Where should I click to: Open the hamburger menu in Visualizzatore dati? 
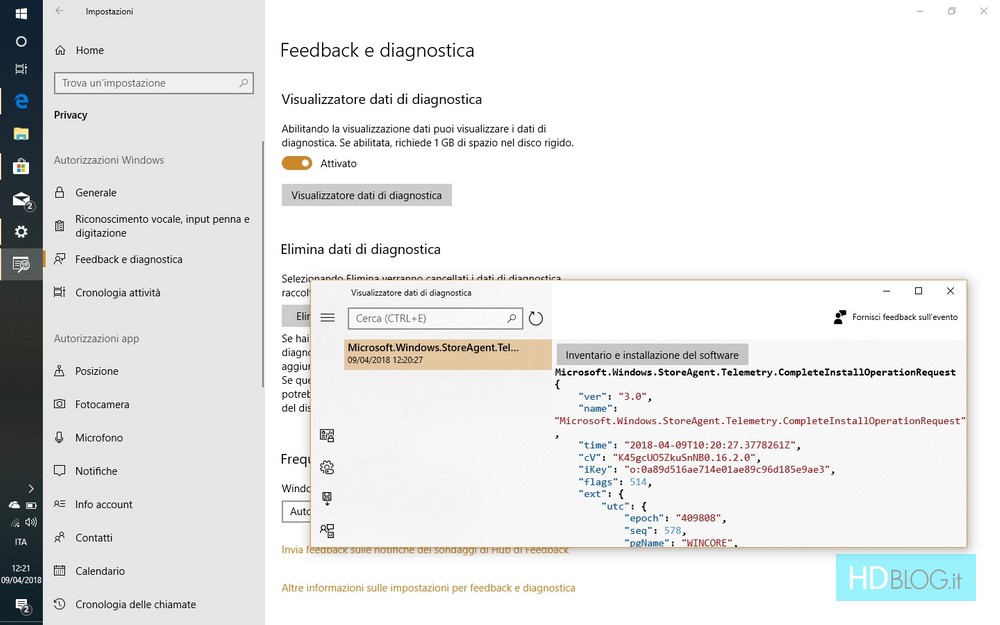[327, 317]
